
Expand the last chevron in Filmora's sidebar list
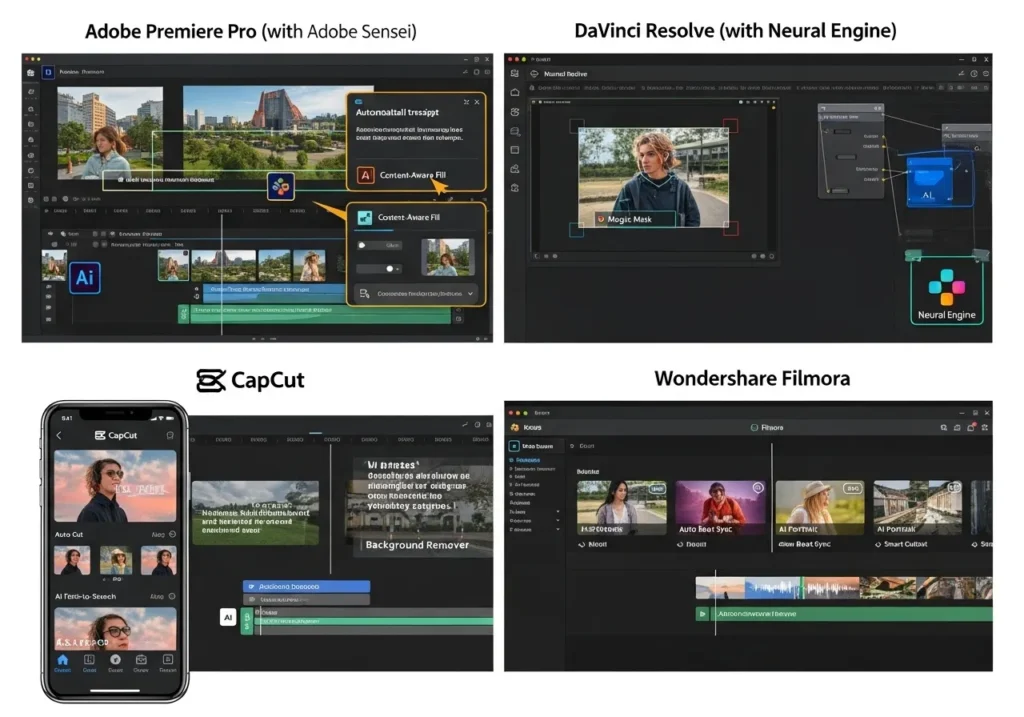557,530
